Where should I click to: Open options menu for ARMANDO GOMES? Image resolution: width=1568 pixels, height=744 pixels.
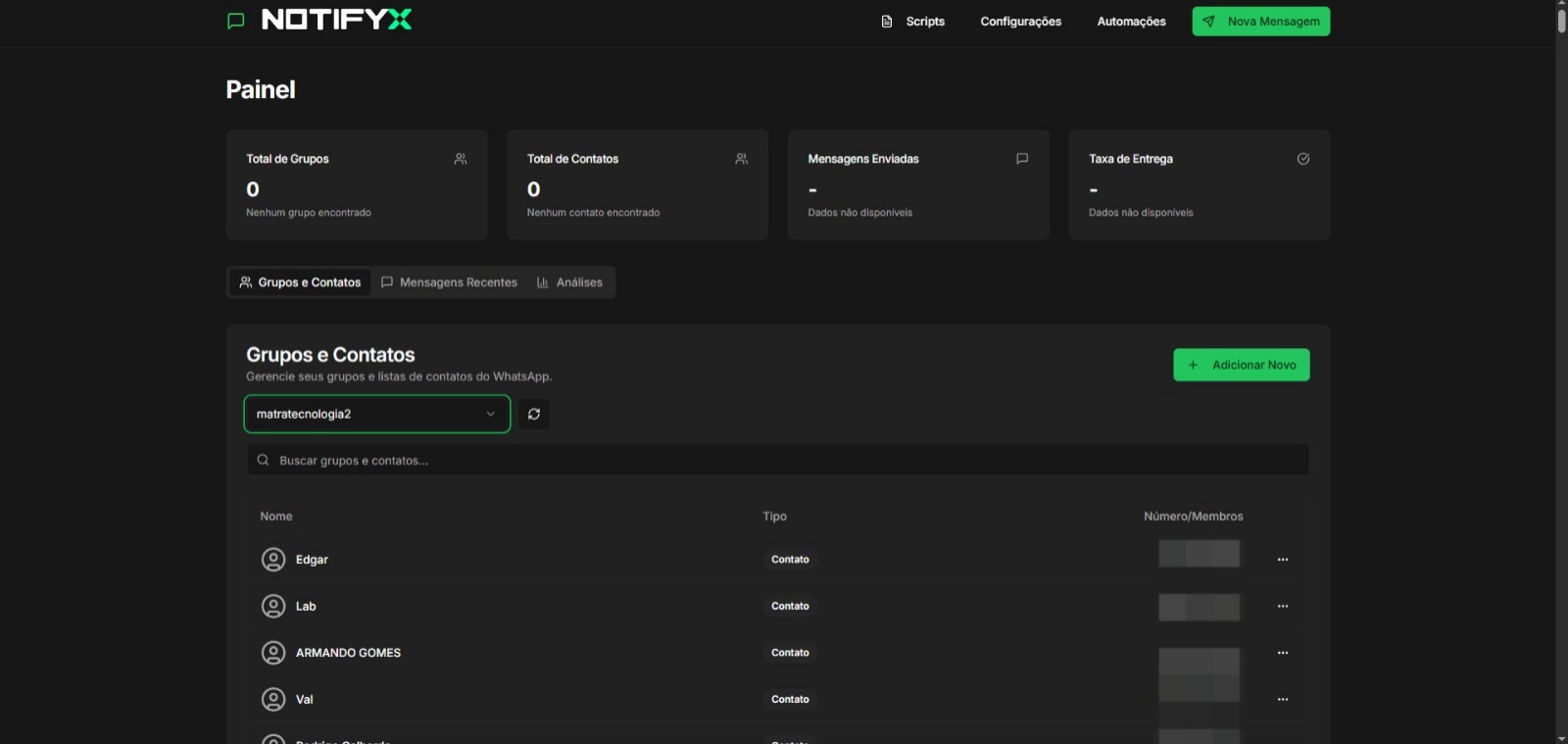(1282, 653)
